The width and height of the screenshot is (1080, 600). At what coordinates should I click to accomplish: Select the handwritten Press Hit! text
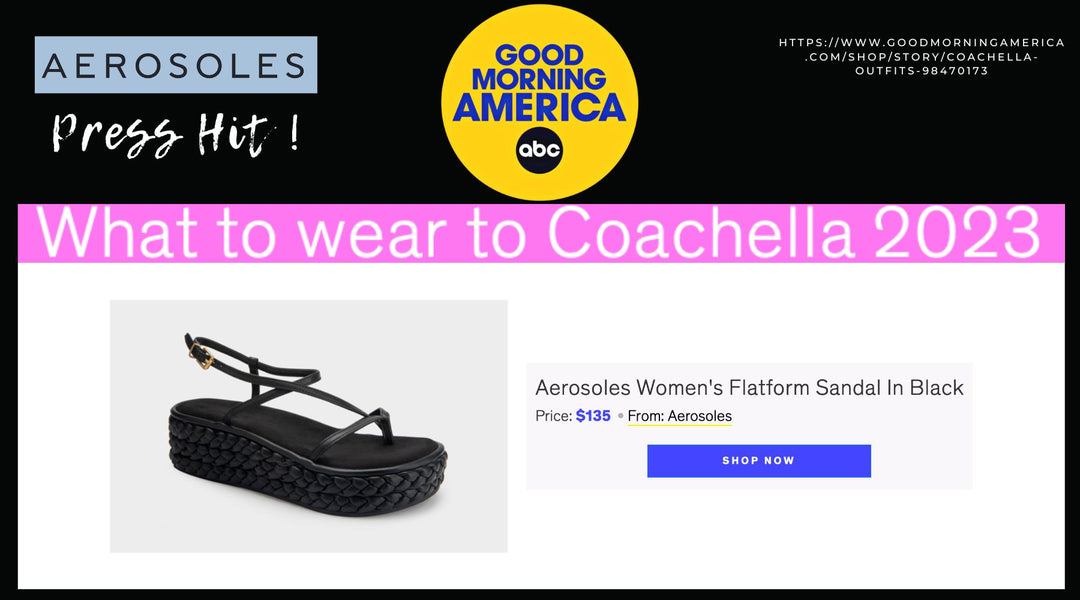point(176,134)
